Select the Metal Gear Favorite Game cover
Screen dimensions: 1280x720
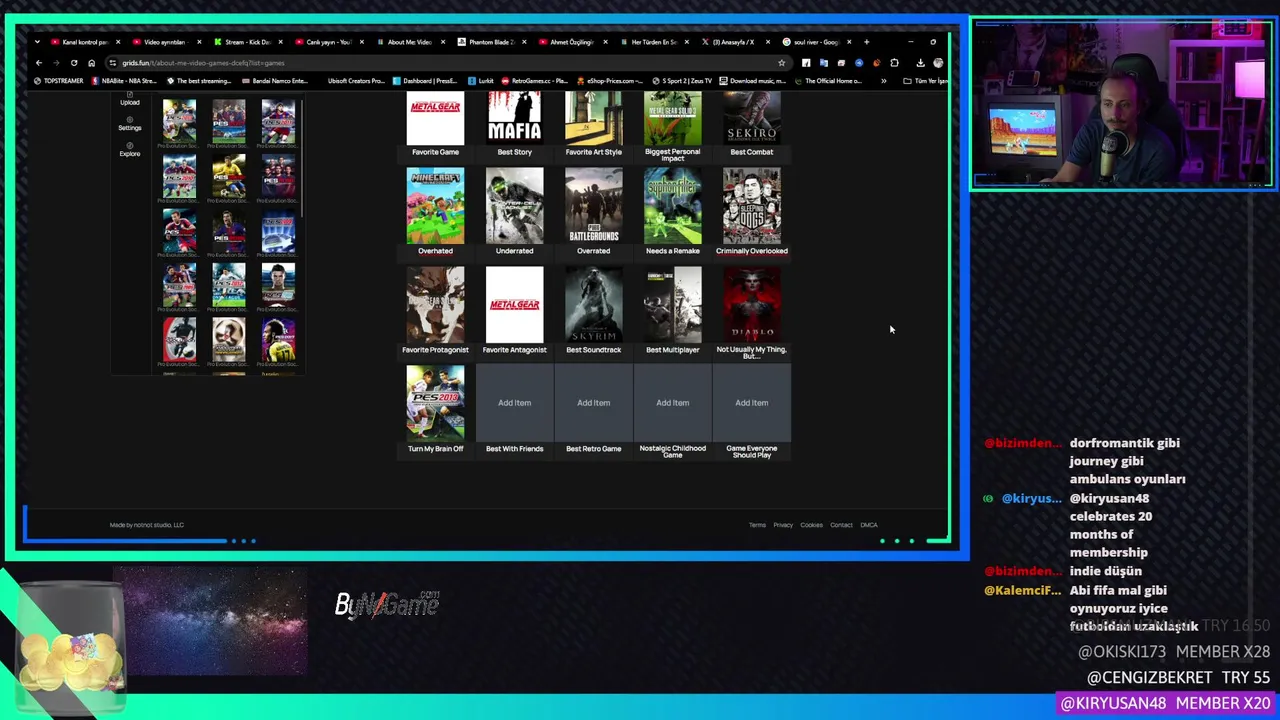pos(435,118)
